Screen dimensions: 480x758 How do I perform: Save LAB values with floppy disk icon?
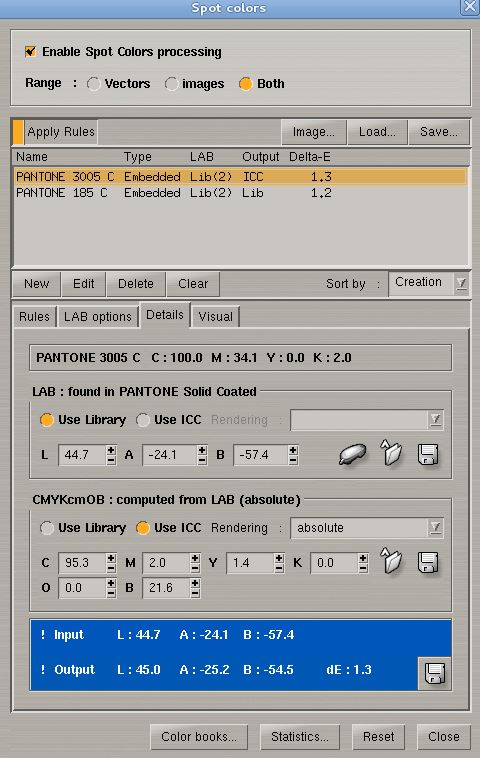pyautogui.click(x=428, y=454)
